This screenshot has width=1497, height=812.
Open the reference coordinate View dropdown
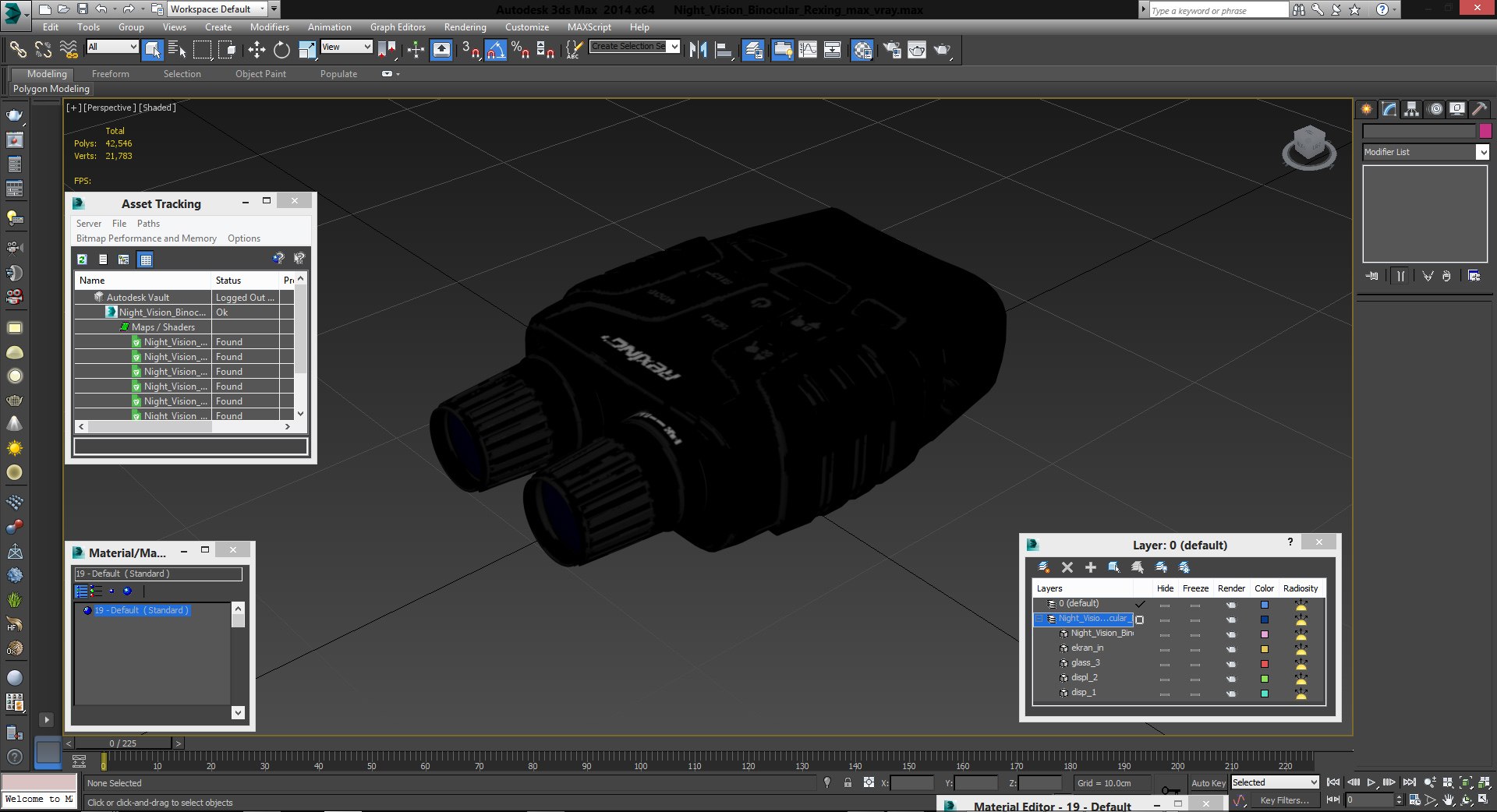click(x=346, y=47)
